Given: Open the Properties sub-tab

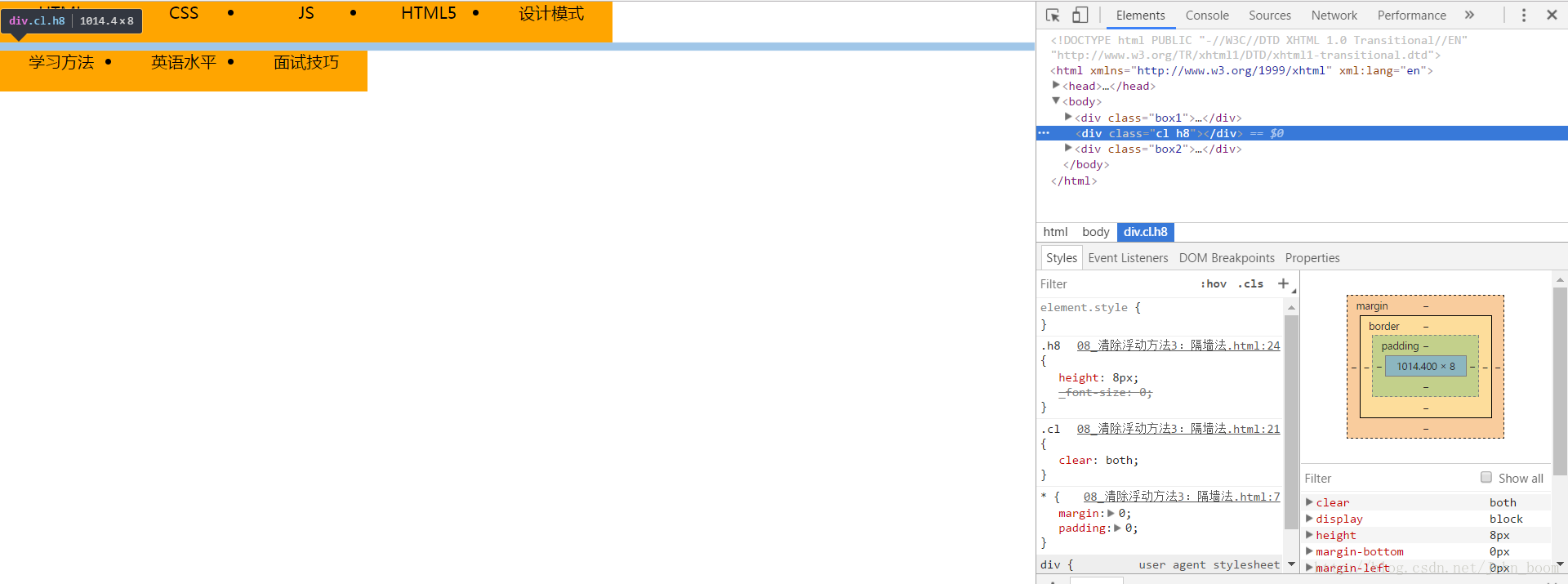Looking at the screenshot, I should (x=1312, y=258).
